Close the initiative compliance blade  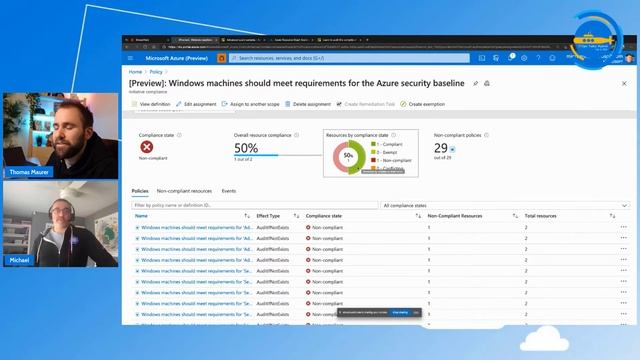tap(624, 83)
